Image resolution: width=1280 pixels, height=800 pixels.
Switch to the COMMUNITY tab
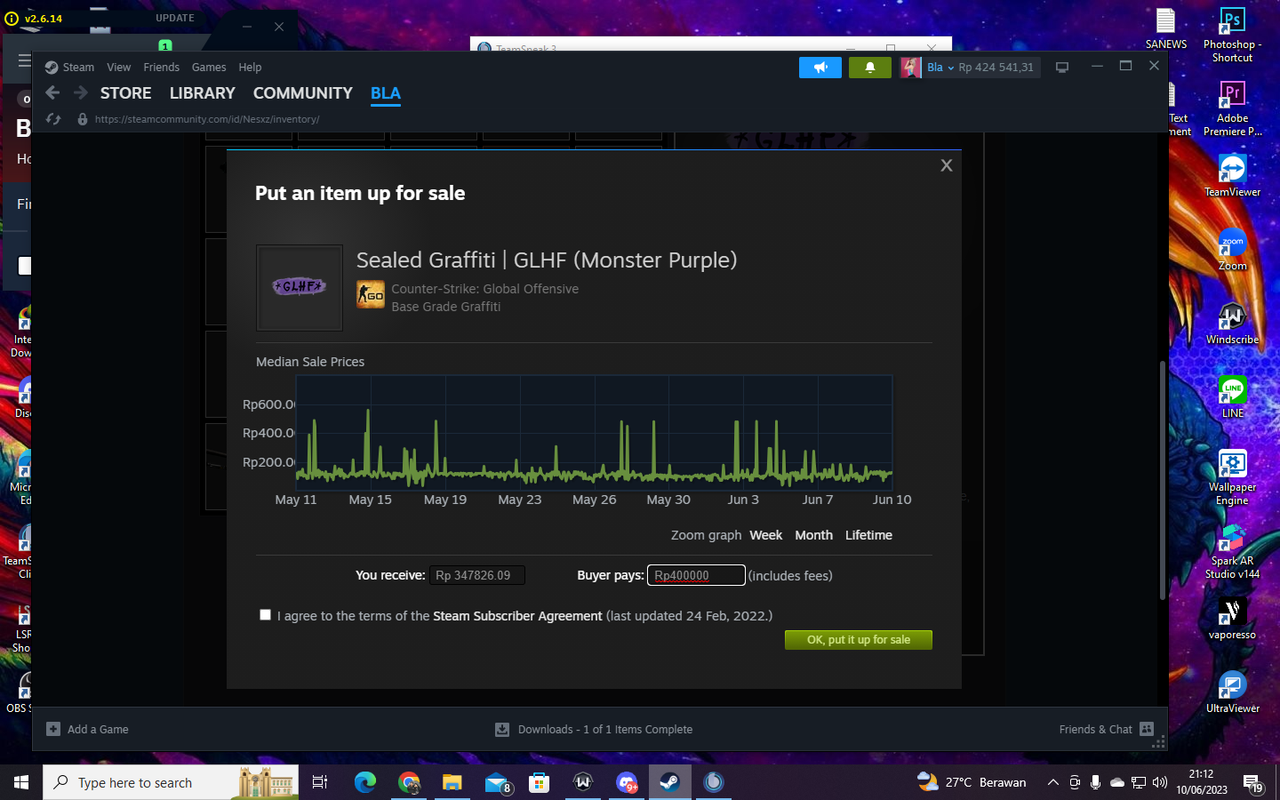[303, 93]
